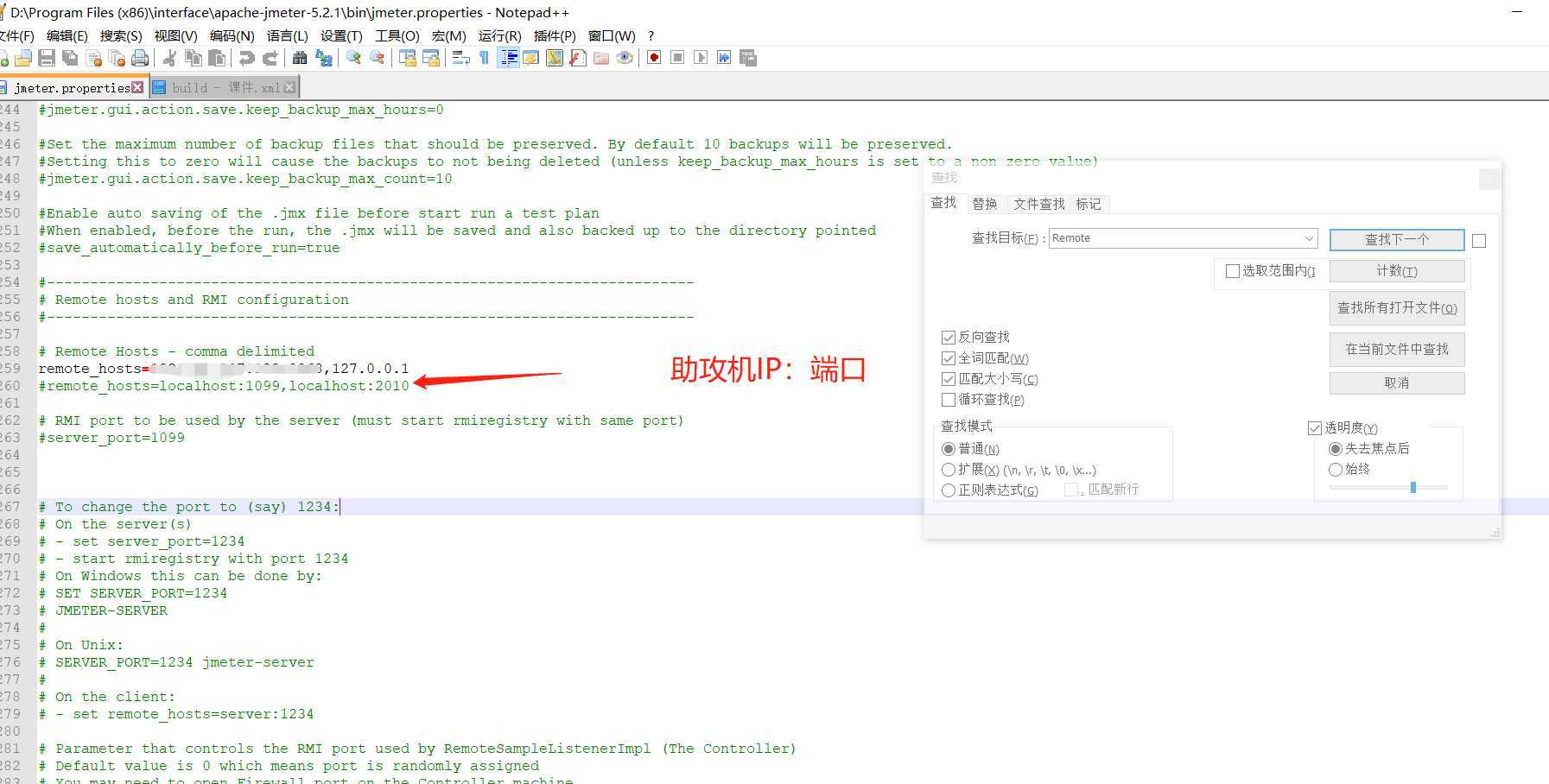Click the Save All toolbar icon
Image resolution: width=1549 pixels, height=784 pixels.
tap(70, 58)
